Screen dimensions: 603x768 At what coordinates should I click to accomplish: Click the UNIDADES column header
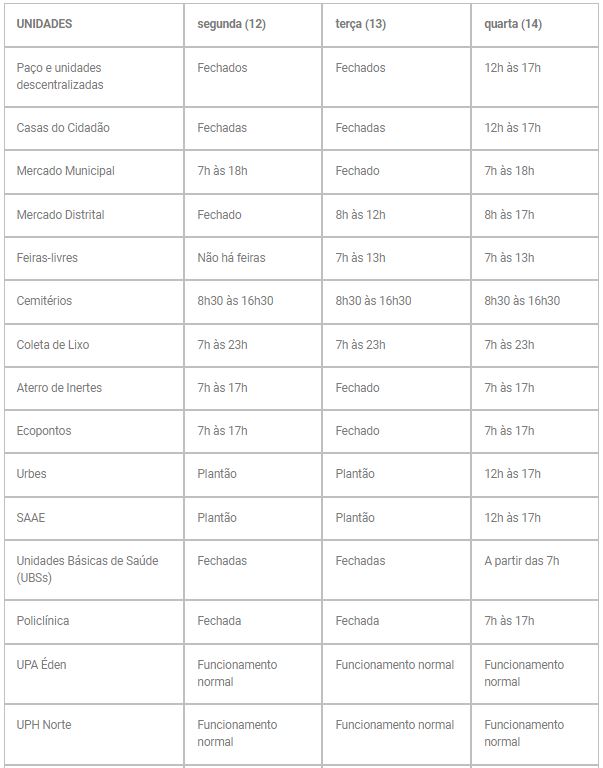(45, 24)
